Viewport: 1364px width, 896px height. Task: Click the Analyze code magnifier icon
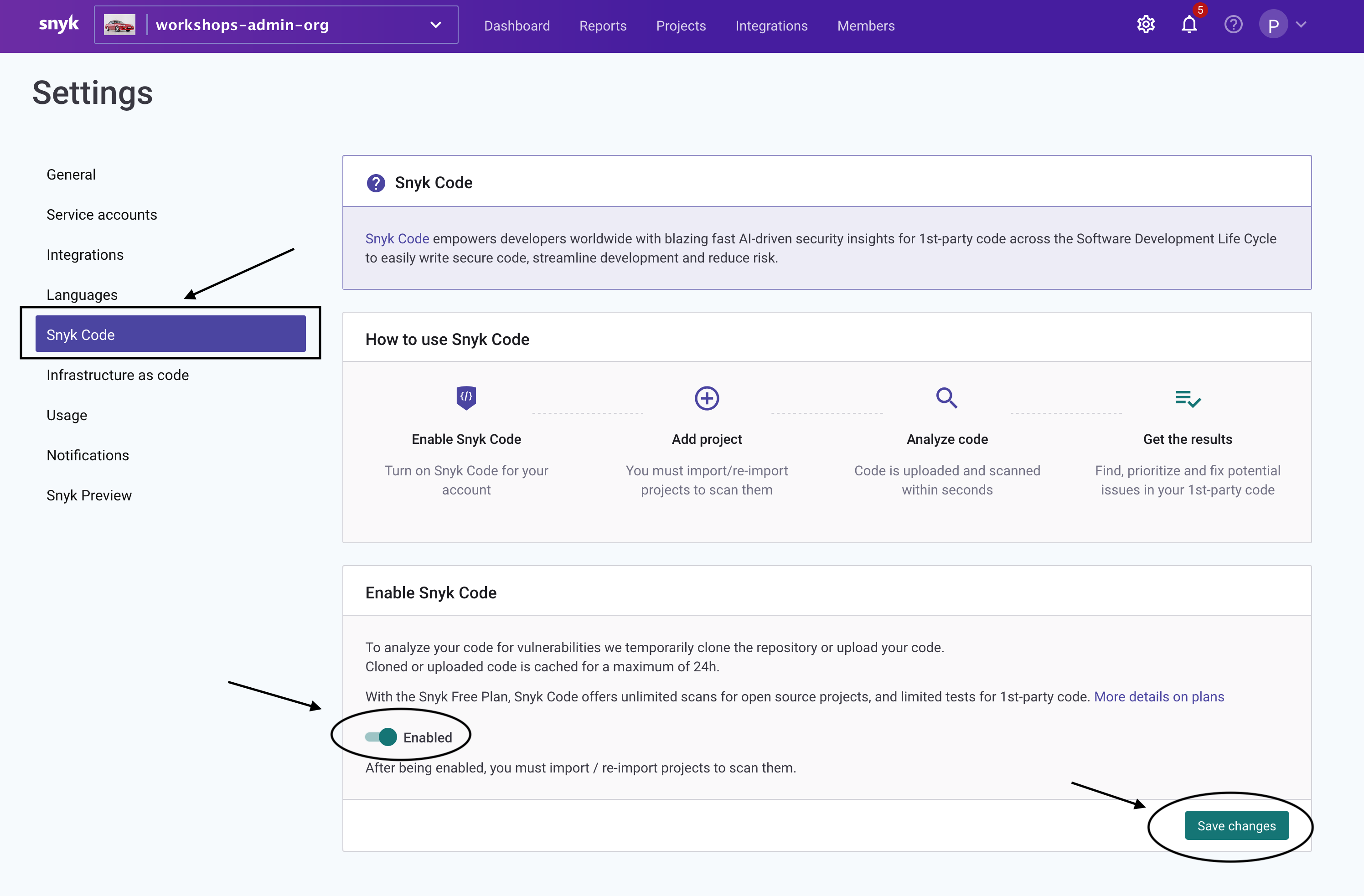(946, 397)
